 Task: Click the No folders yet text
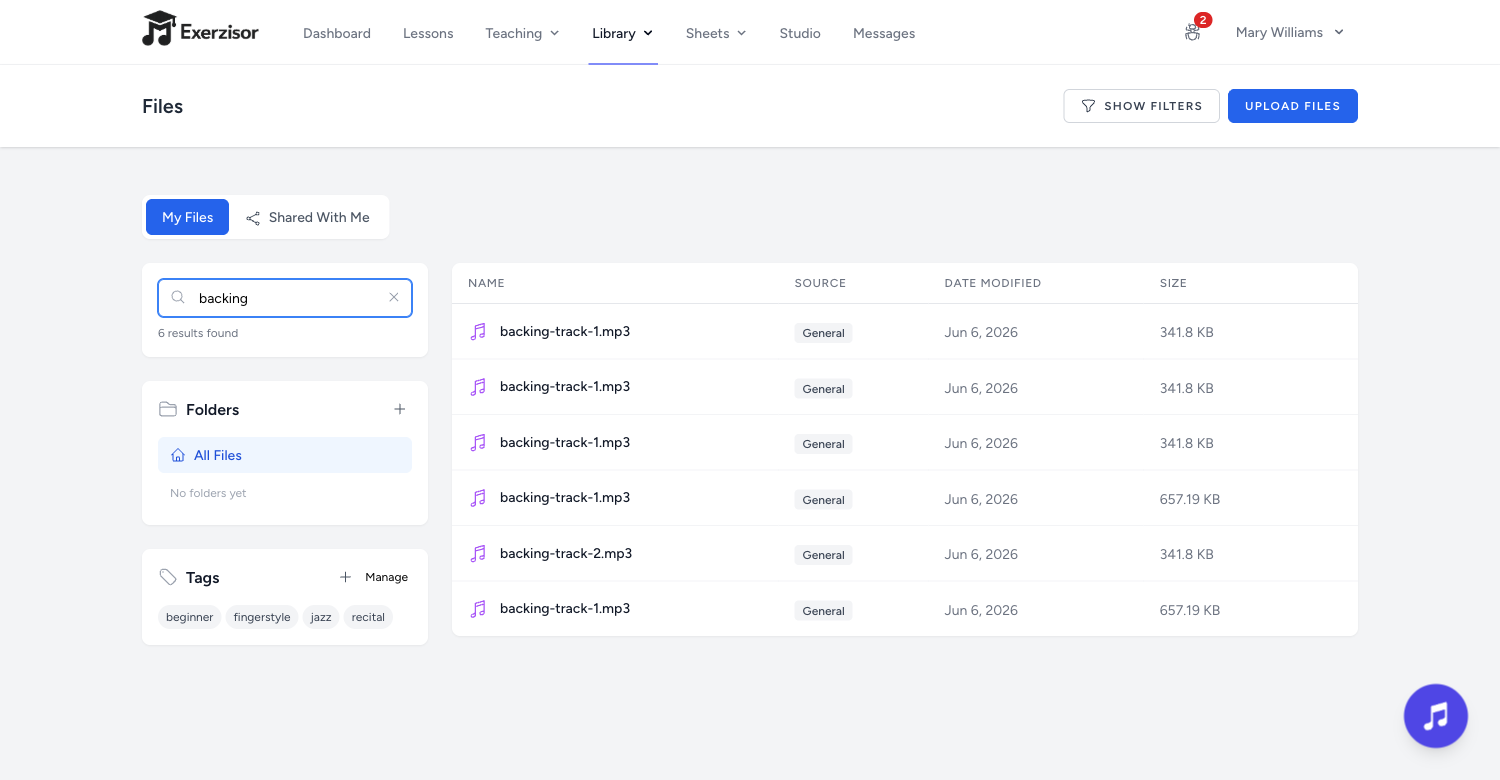coord(208,493)
